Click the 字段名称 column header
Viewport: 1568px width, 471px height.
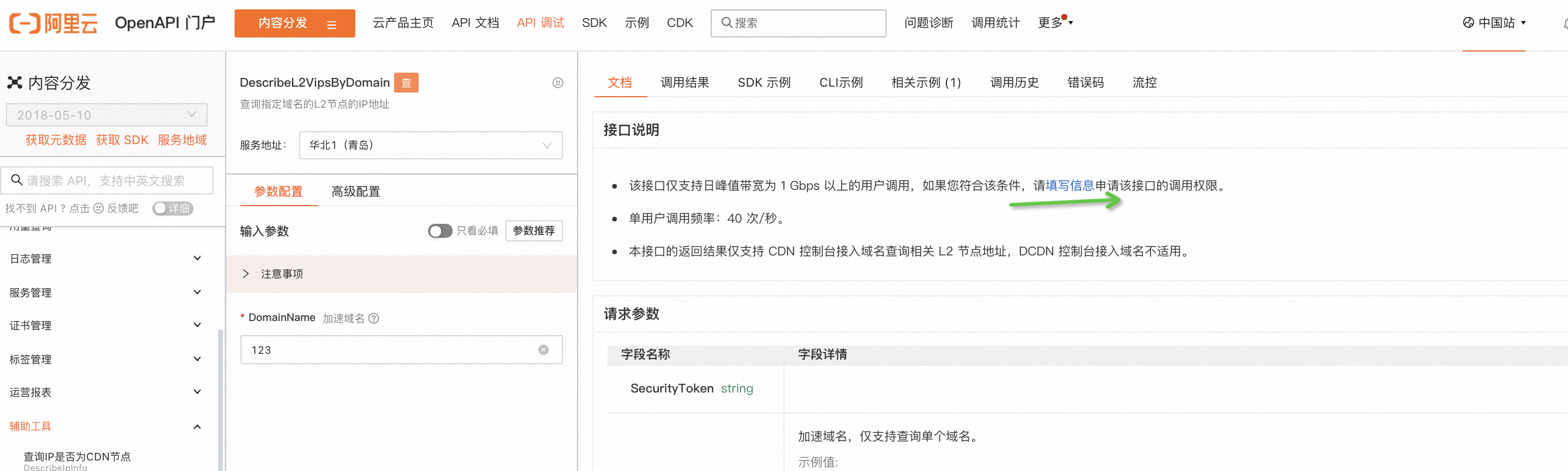[x=645, y=354]
